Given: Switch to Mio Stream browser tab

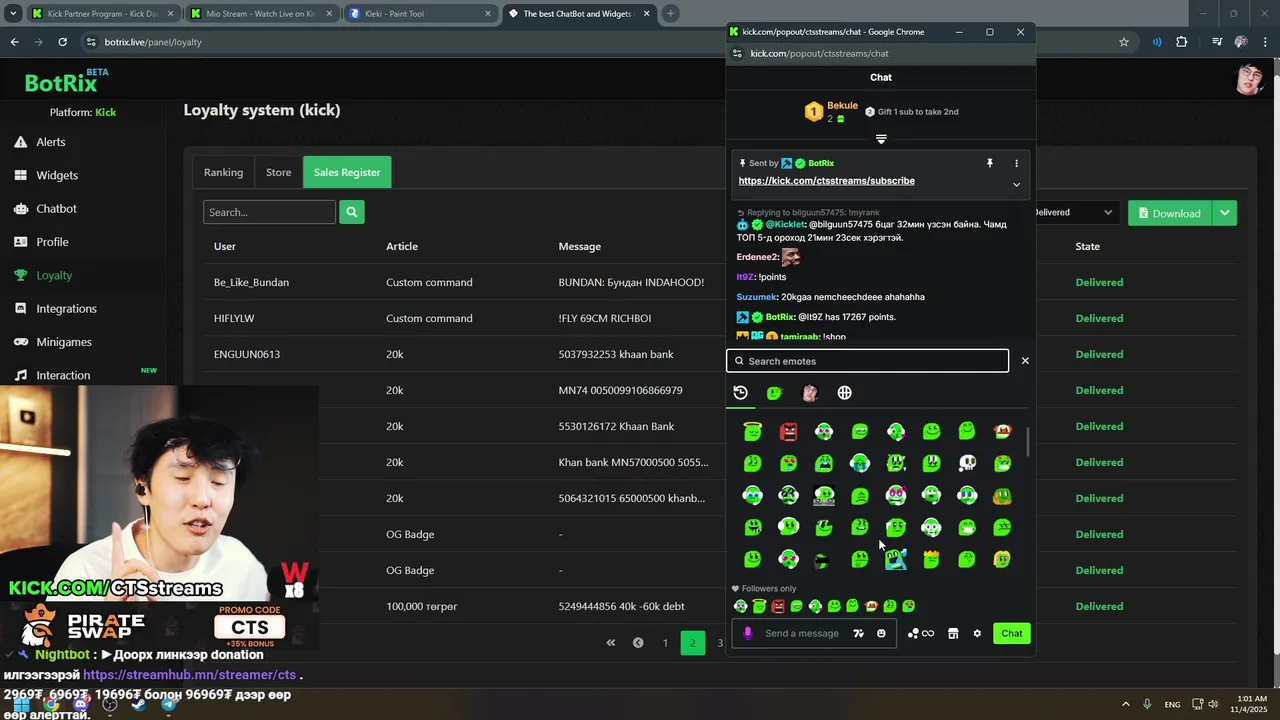Looking at the screenshot, I should [263, 14].
